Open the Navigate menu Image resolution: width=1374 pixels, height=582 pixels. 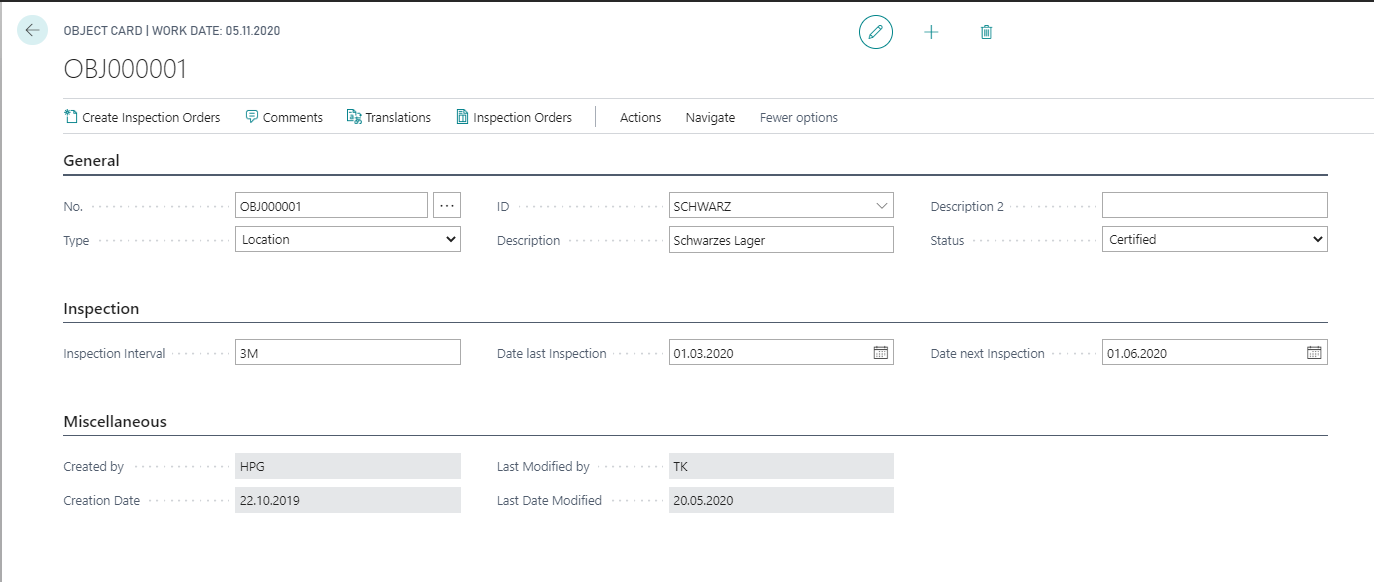point(710,117)
